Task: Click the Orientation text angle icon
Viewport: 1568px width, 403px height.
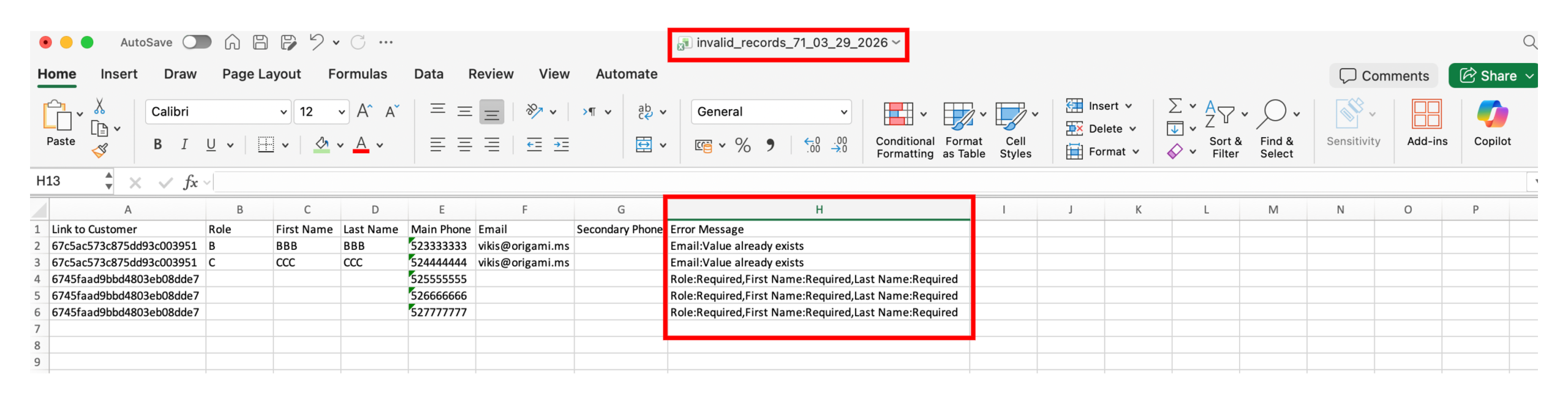Action: 534,111
